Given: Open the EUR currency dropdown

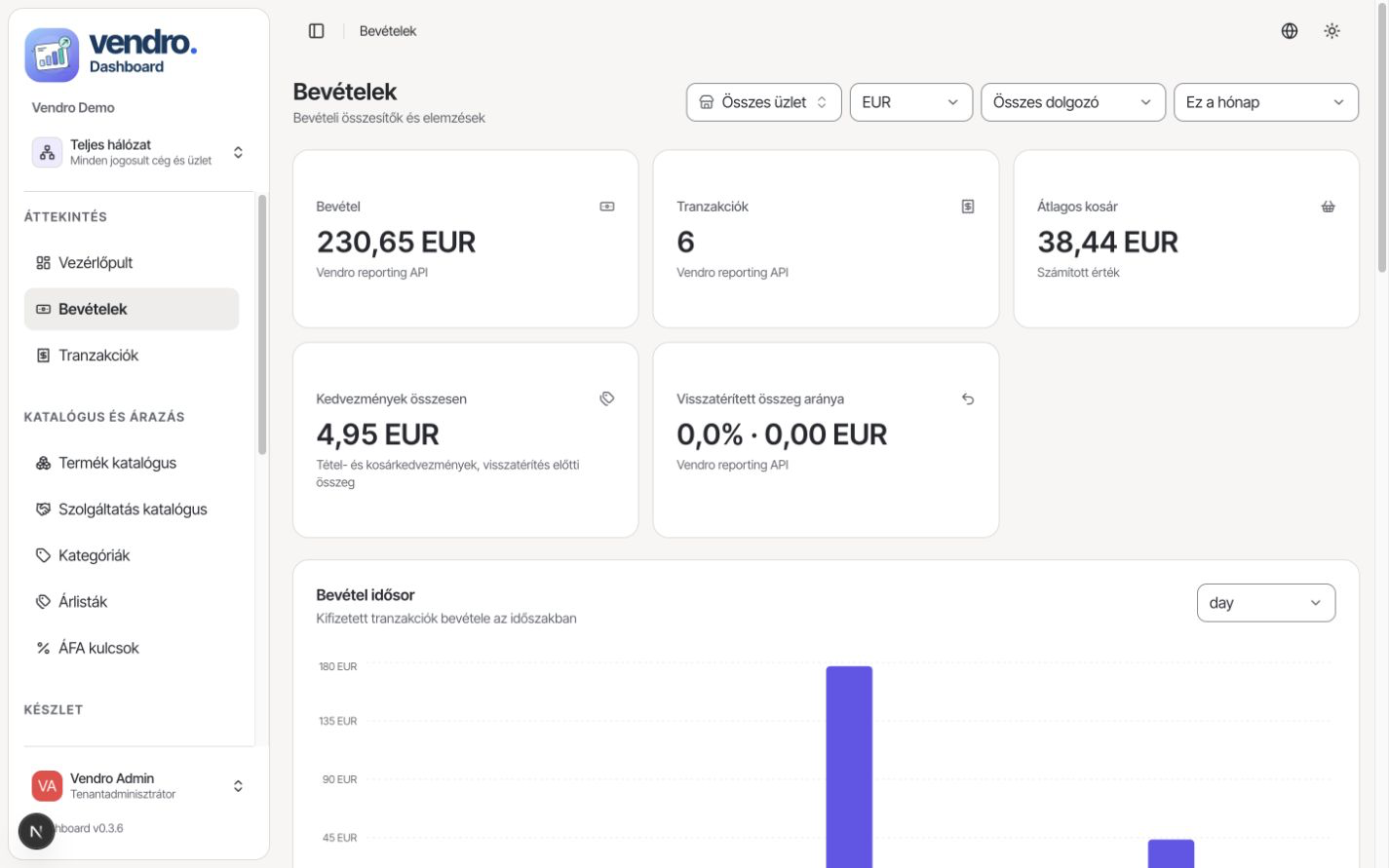Looking at the screenshot, I should click(x=910, y=102).
